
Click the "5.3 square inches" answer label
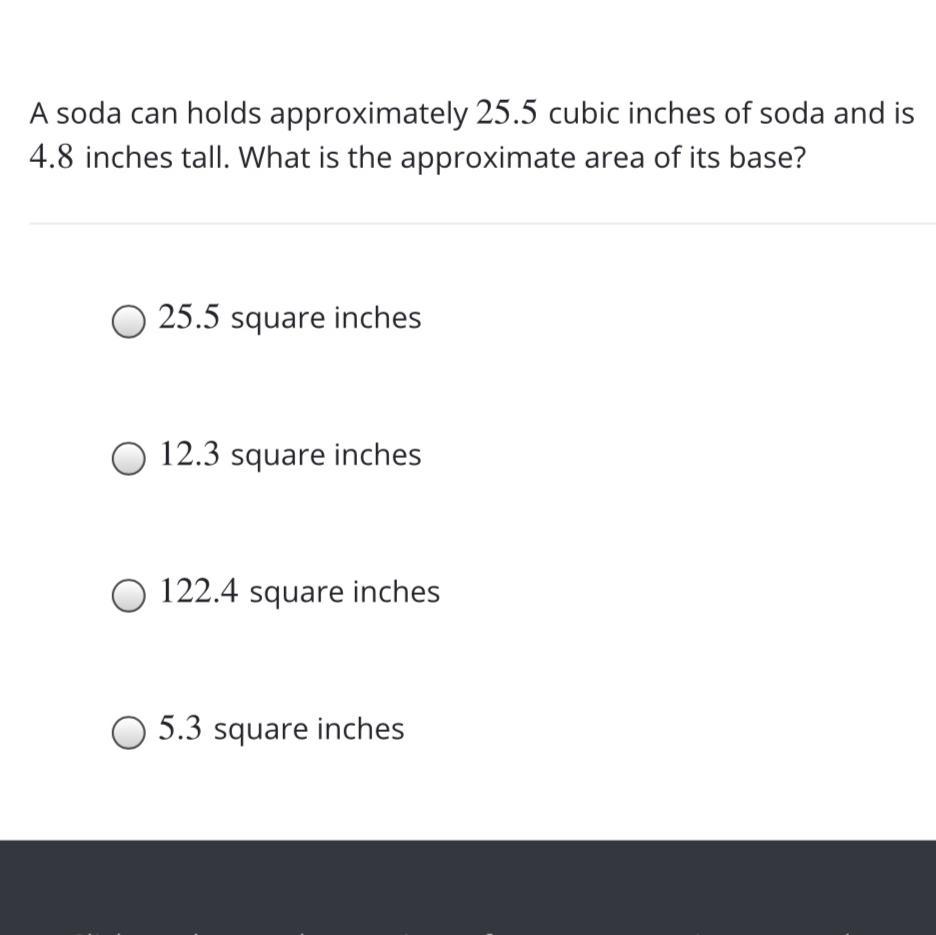coord(281,729)
